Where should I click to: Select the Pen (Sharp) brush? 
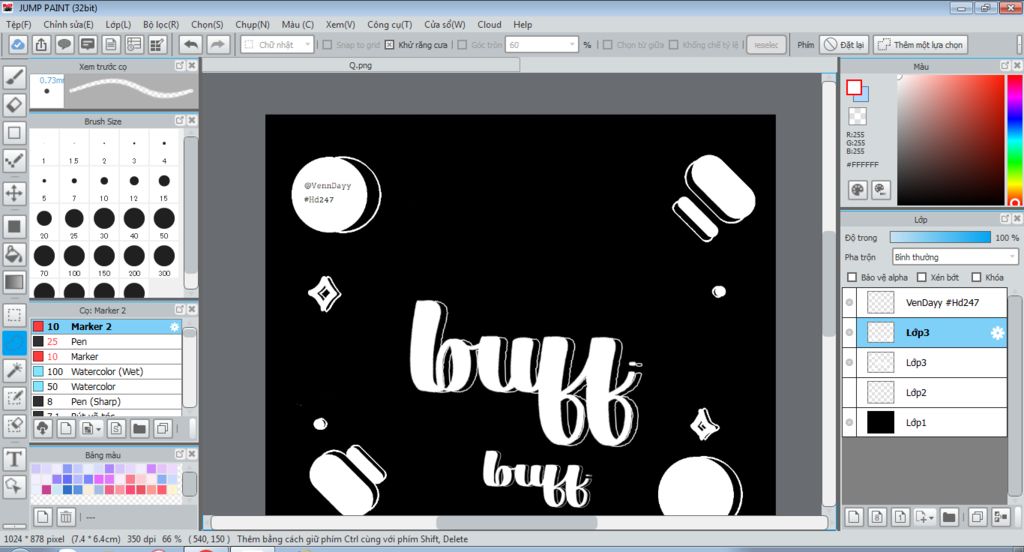pos(106,402)
